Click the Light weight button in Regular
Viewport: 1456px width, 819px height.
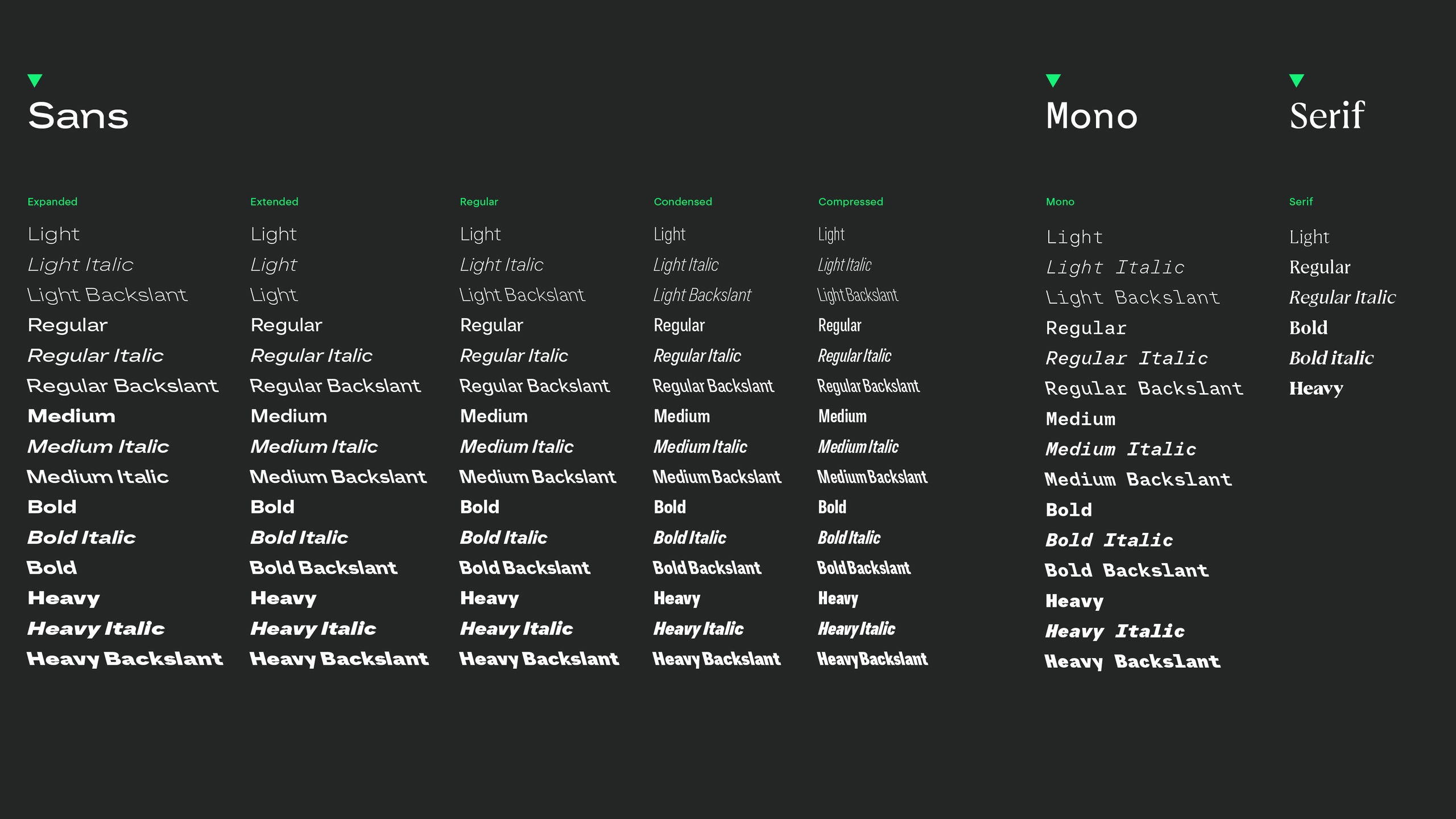click(480, 233)
